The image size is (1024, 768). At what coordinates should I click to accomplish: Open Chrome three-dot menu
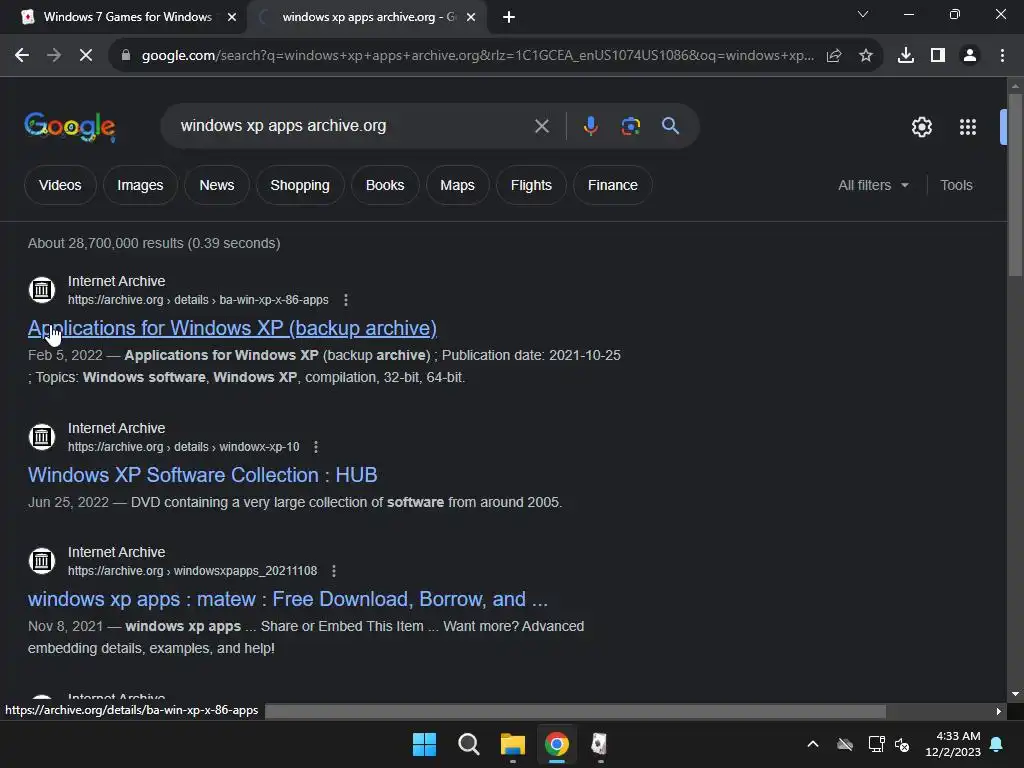[1002, 56]
